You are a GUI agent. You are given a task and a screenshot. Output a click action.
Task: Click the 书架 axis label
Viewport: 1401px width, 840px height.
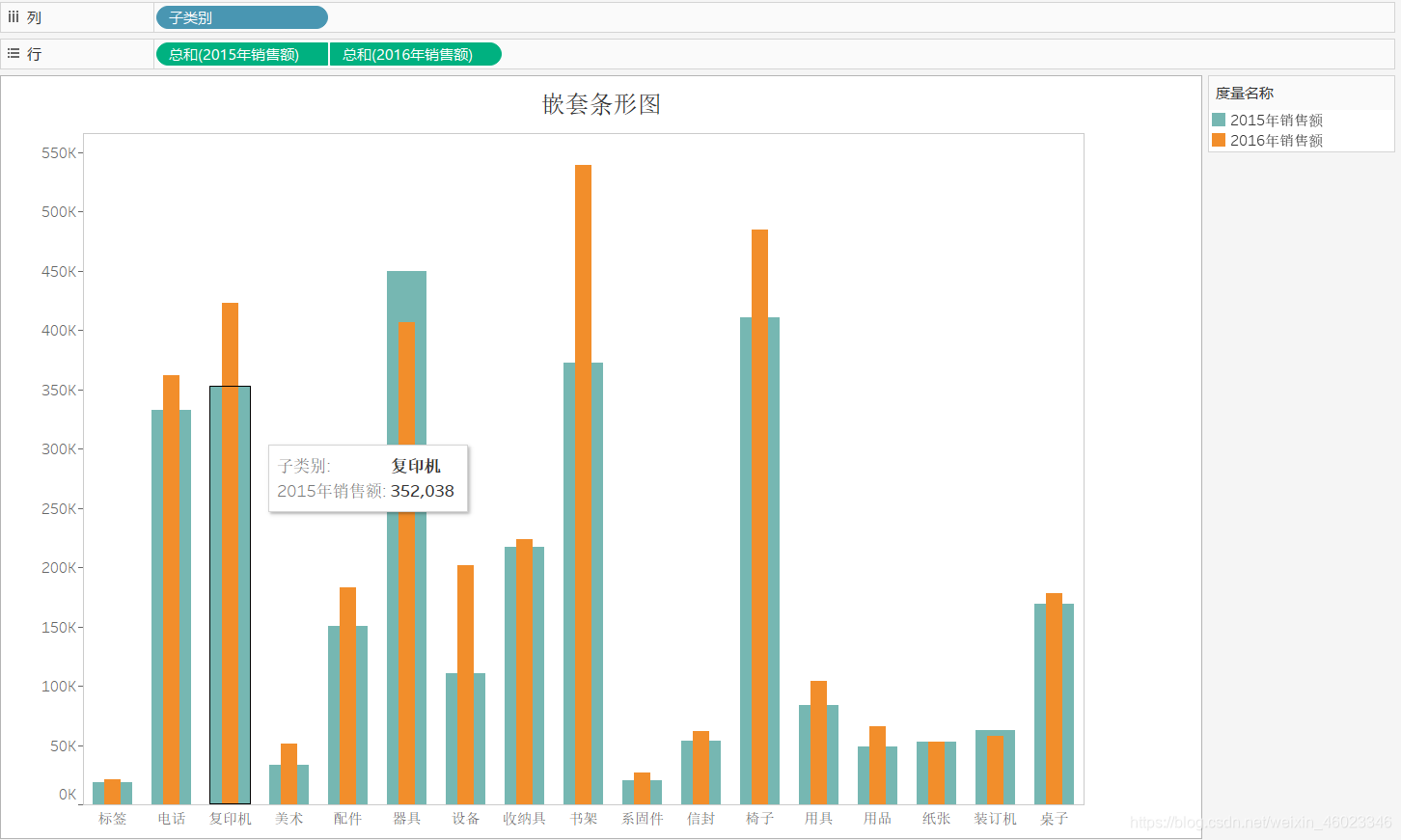tap(584, 819)
